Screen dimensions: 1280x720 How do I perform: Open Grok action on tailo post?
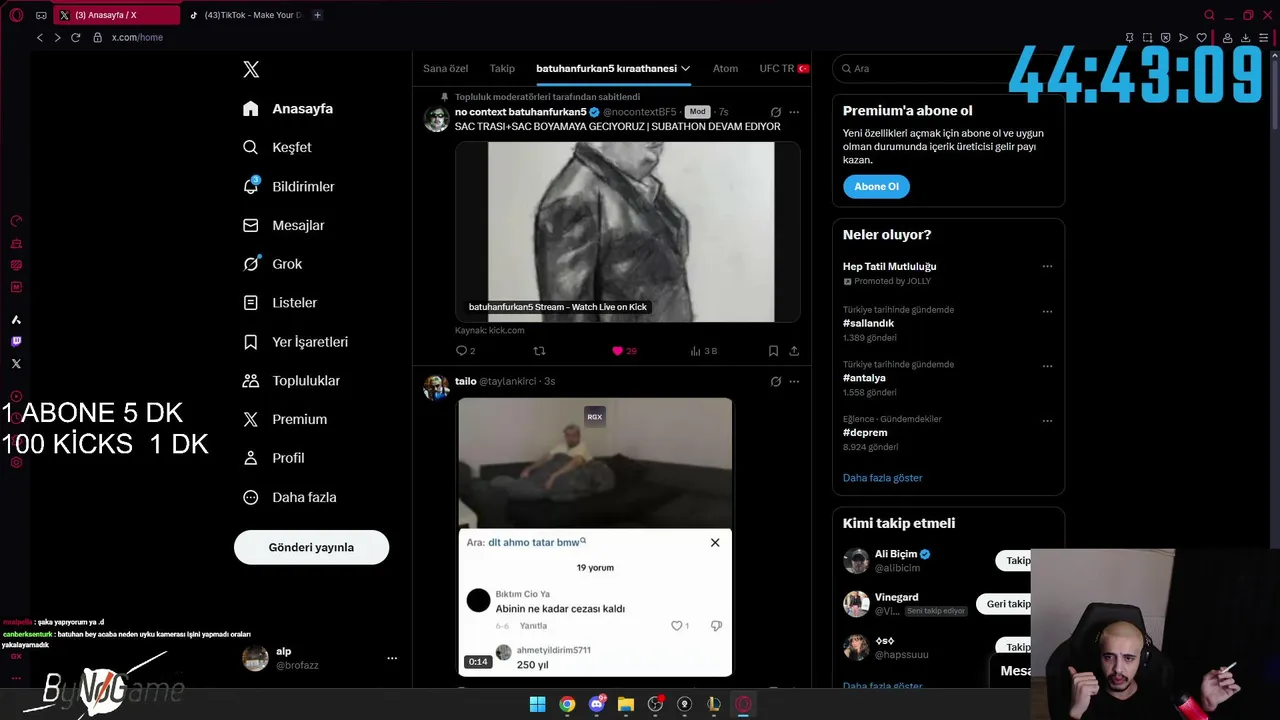click(x=775, y=381)
